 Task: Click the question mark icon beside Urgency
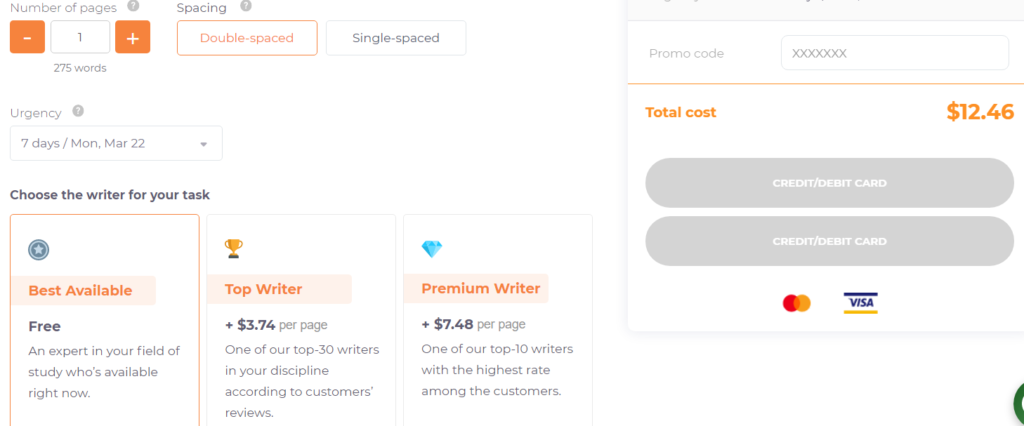click(x=78, y=110)
